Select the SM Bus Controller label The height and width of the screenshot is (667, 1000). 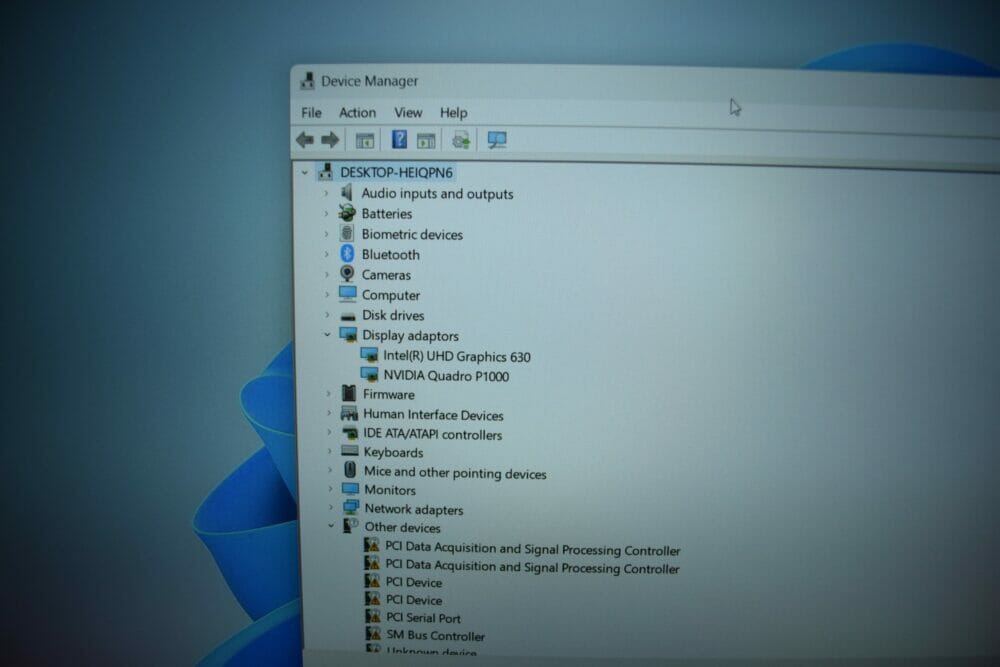[436, 636]
